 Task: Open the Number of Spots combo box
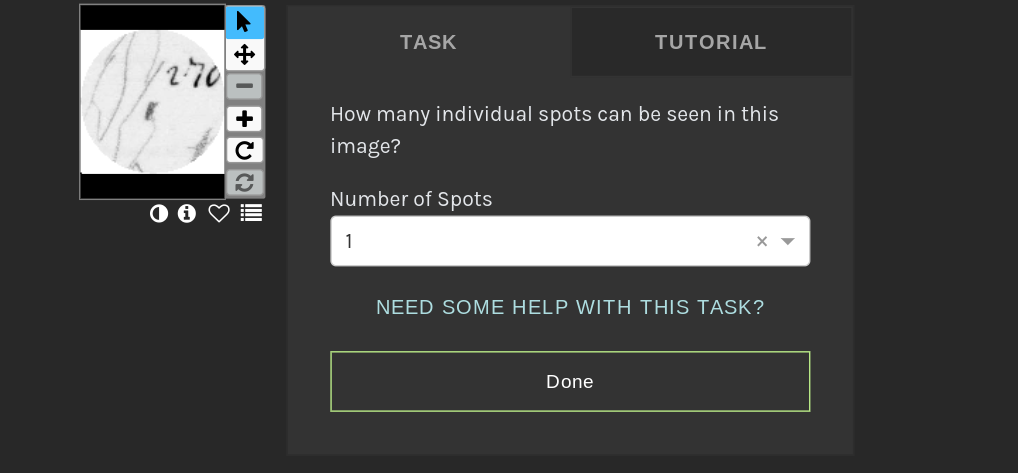pos(570,241)
